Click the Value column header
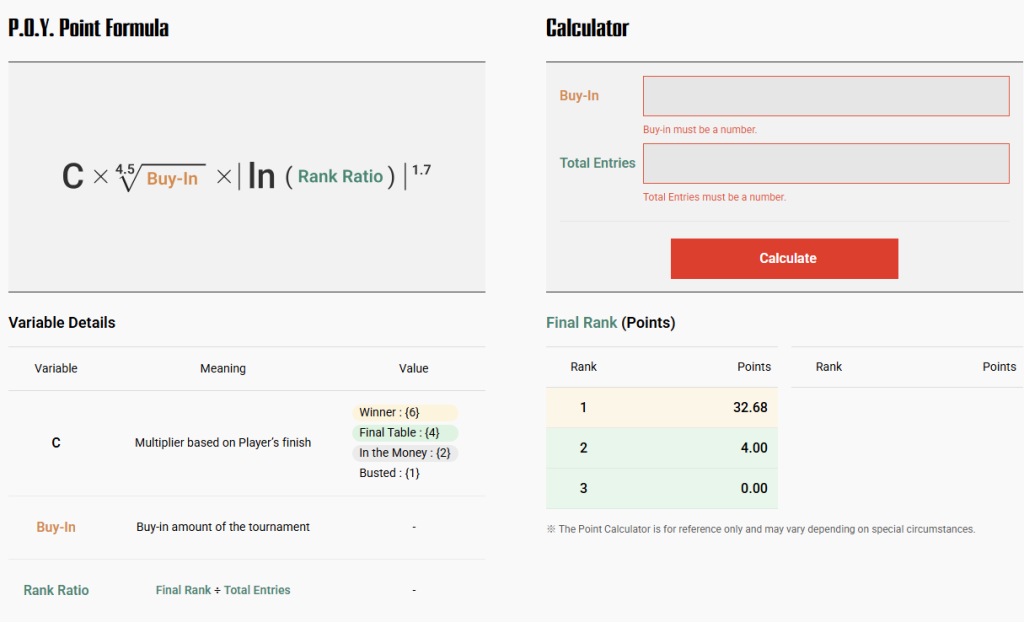This screenshot has width=1024, height=622. 413,368
